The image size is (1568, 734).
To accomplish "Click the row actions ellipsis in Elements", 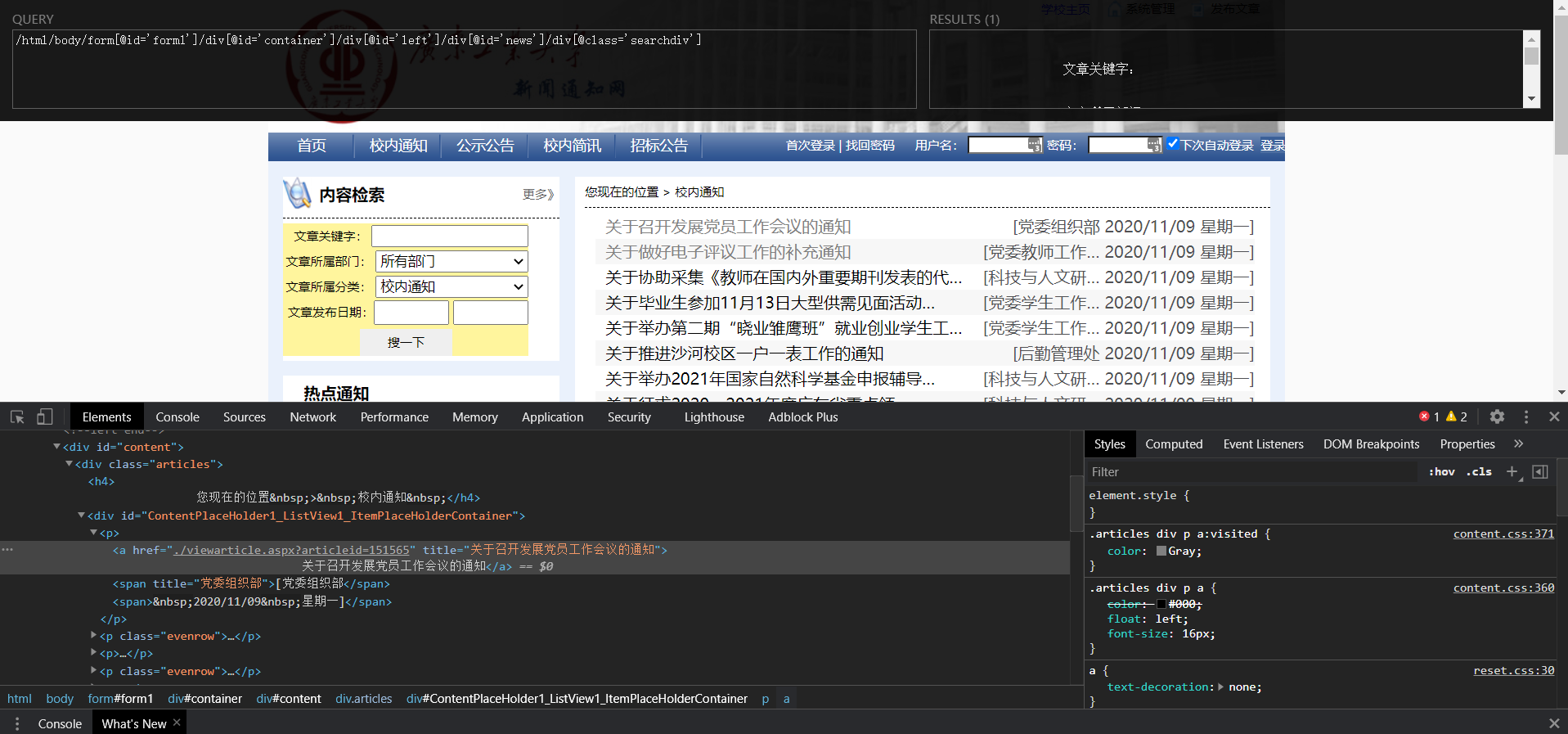I will 7,549.
